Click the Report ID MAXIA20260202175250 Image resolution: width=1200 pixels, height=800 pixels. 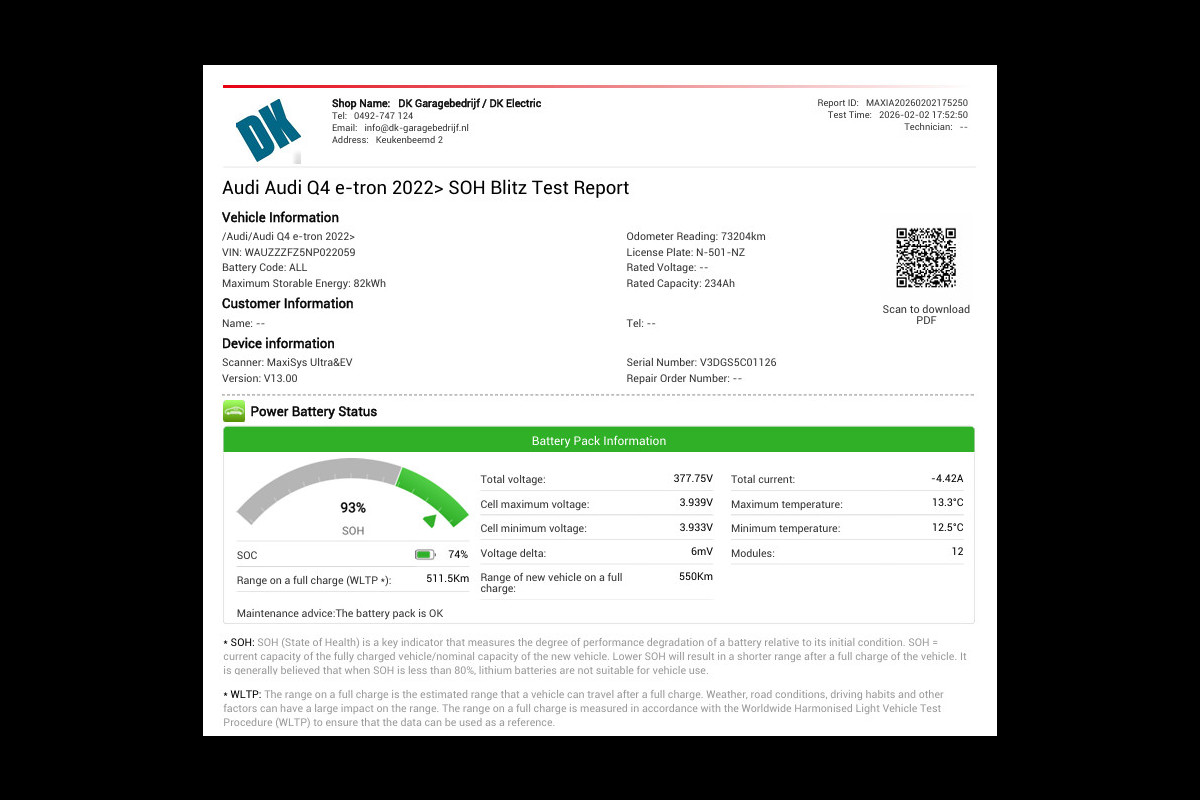click(916, 103)
